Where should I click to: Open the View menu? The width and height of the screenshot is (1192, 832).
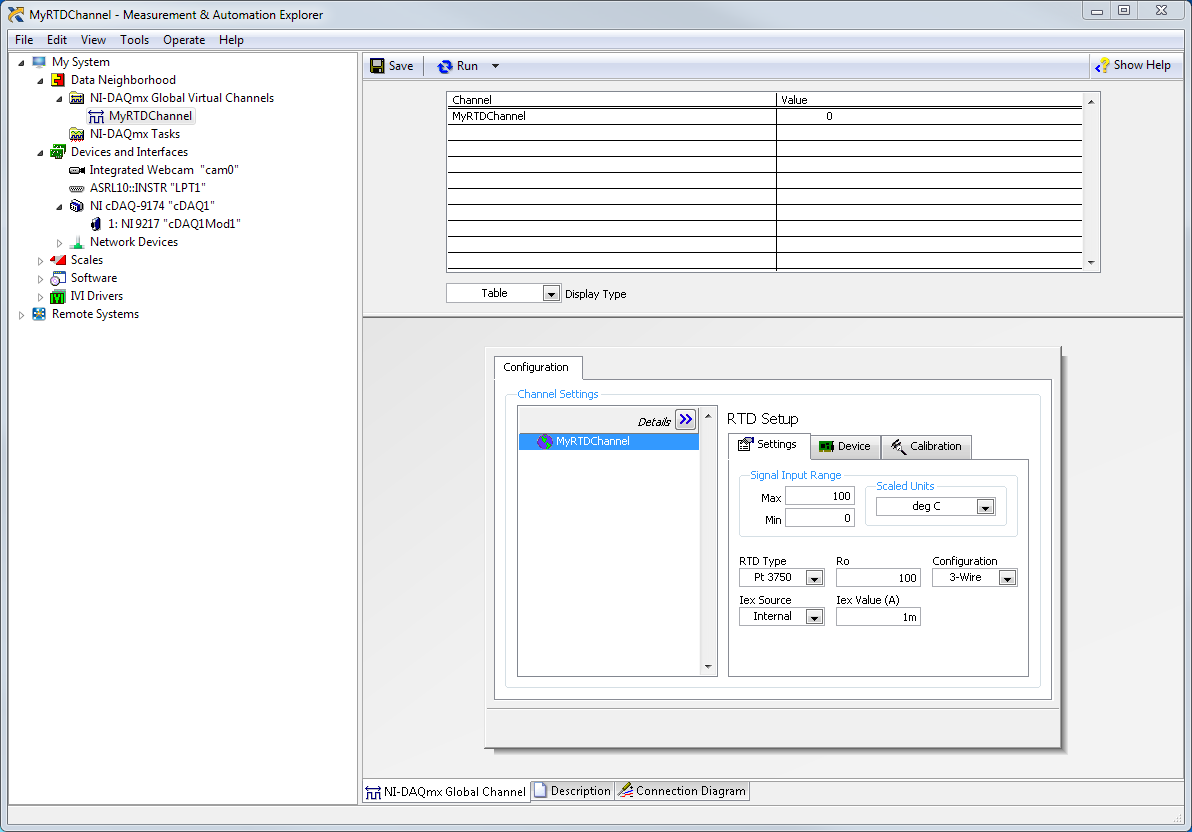tap(94, 40)
